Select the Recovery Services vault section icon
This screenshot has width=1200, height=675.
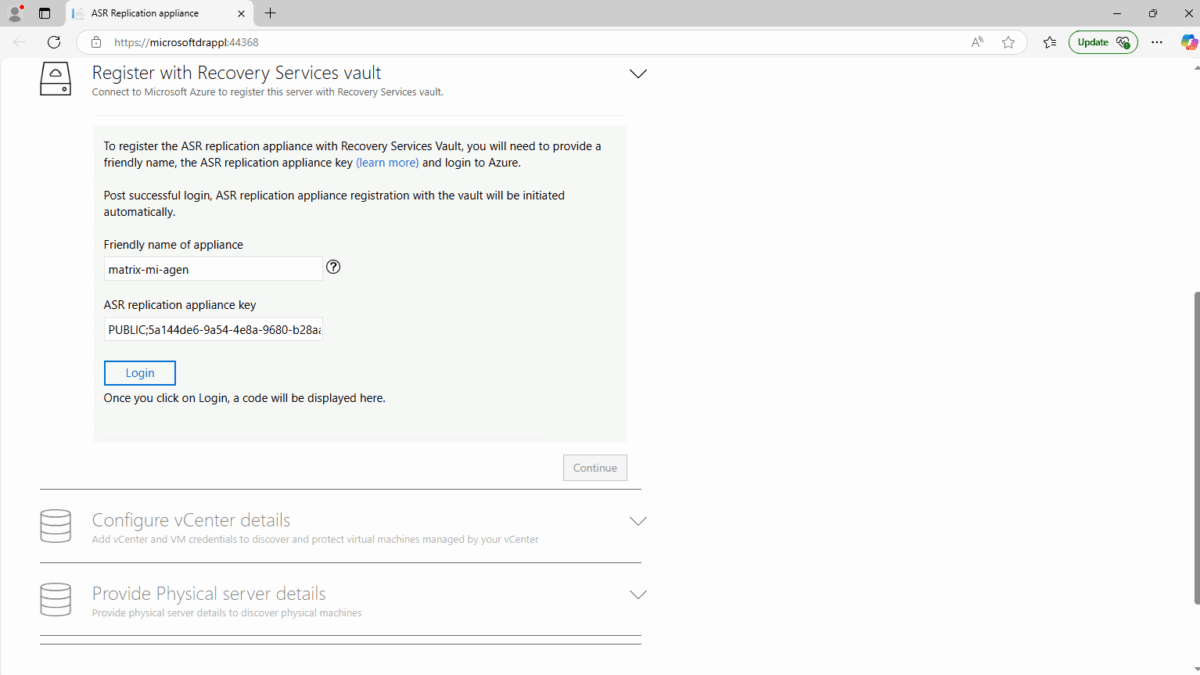pos(55,78)
